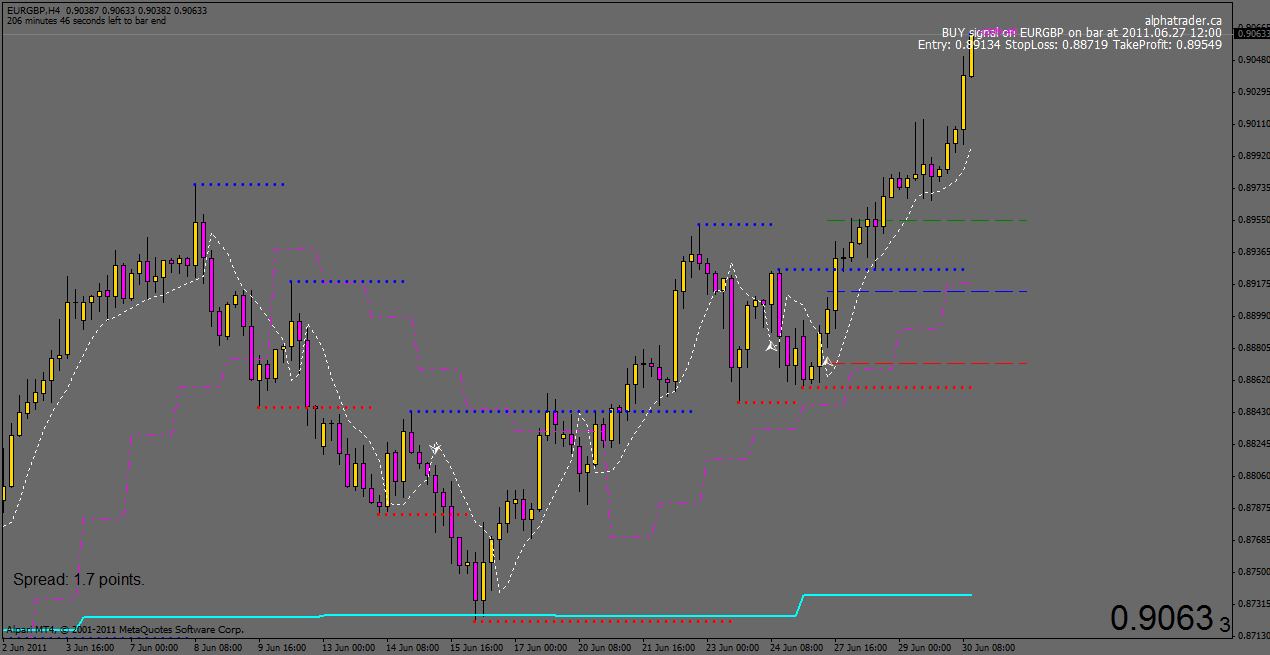This screenshot has height=655, width=1270.
Task: Click the '13 Jun 00:00' time axis label
Action: click(x=349, y=647)
